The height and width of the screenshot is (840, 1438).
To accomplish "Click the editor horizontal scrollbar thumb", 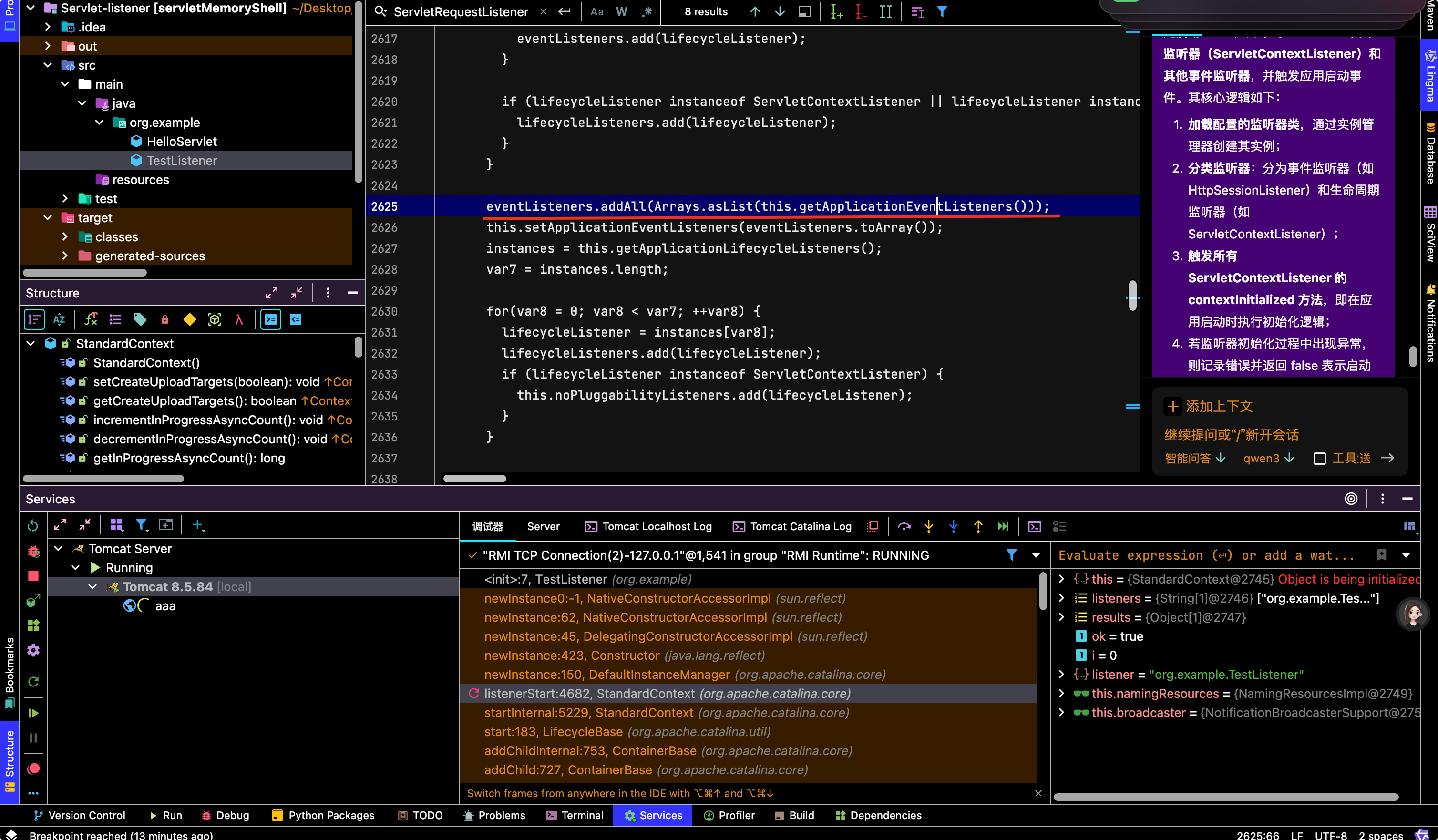I will [475, 479].
